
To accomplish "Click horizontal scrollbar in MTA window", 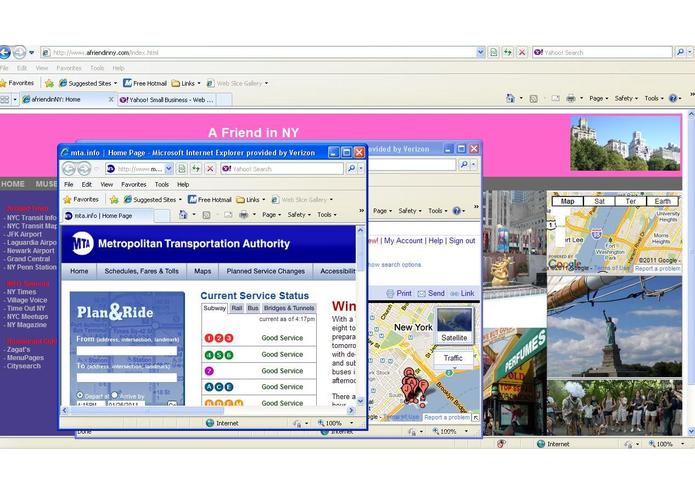I will (x=208, y=410).
